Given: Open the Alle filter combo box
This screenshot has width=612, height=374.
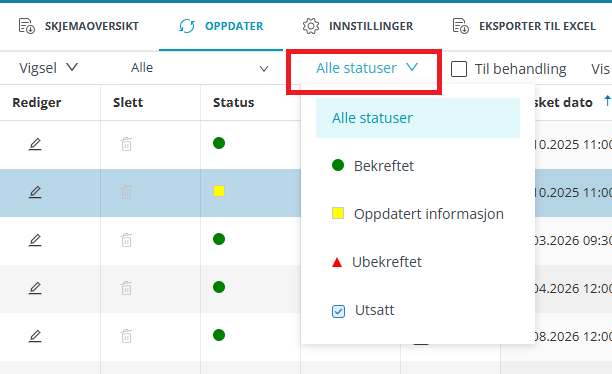Looking at the screenshot, I should [199, 68].
